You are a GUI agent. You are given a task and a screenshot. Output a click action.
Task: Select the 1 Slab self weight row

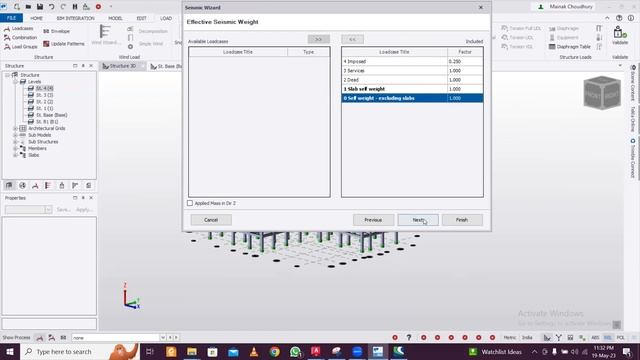point(412,89)
